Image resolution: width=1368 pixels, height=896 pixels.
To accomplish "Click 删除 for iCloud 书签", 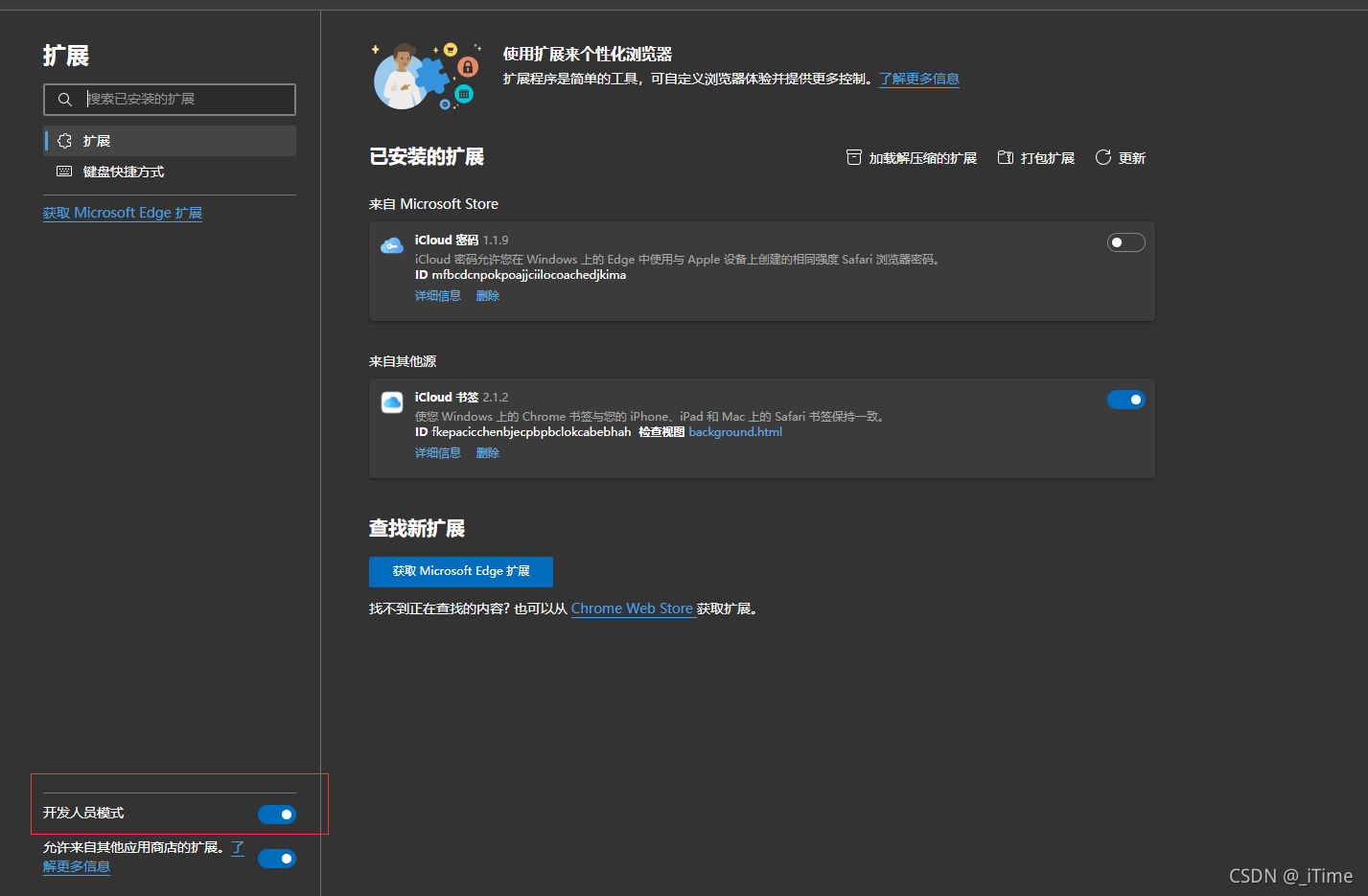I will (488, 453).
